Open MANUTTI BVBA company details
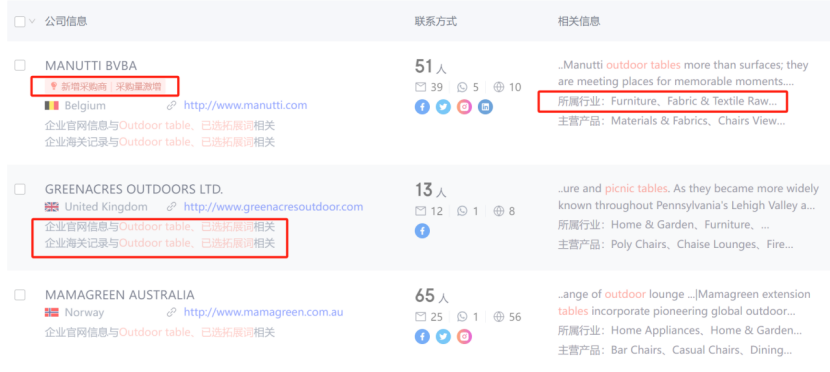The height and width of the screenshot is (372, 830). 91,66
